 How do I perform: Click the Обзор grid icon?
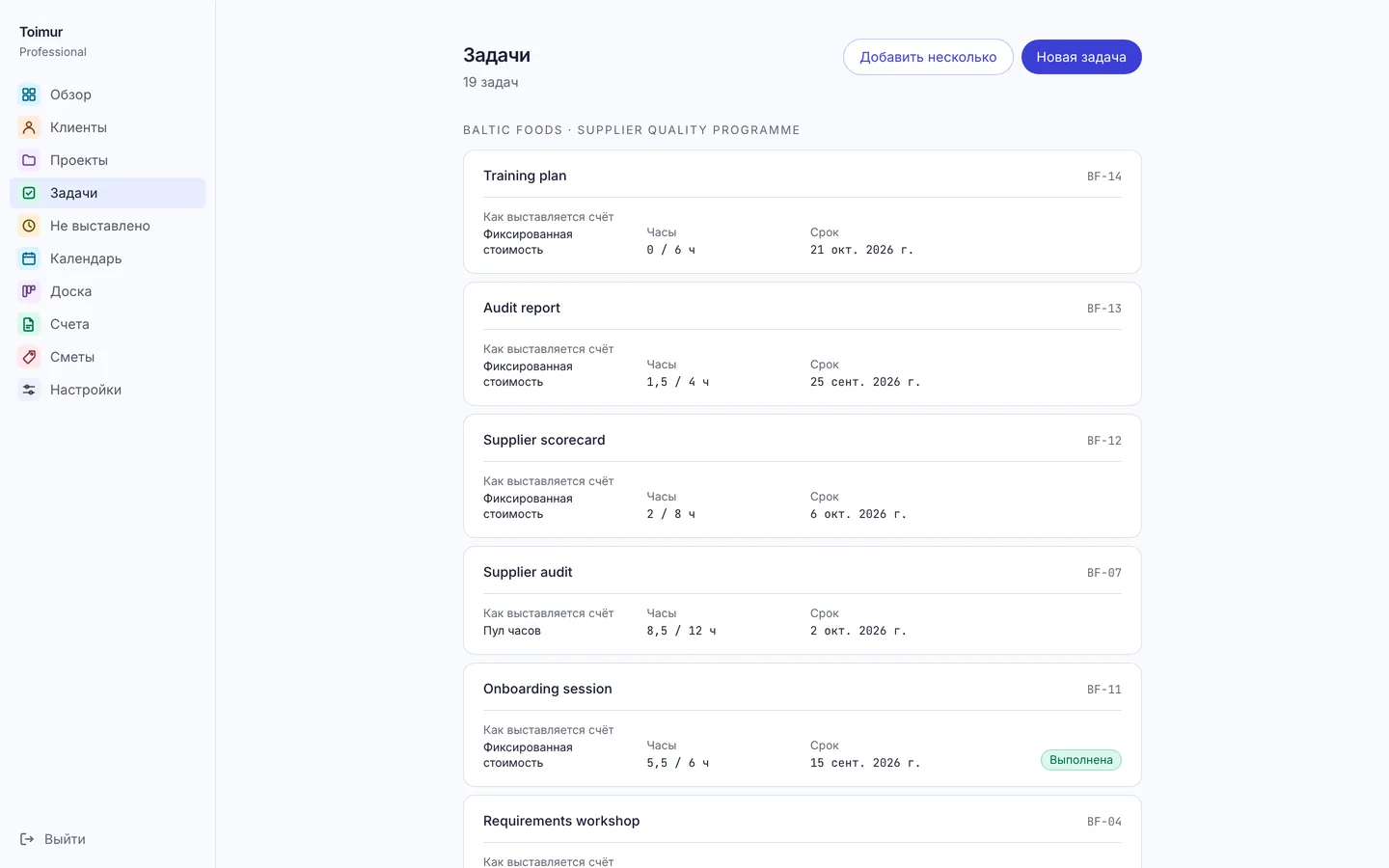coord(29,95)
